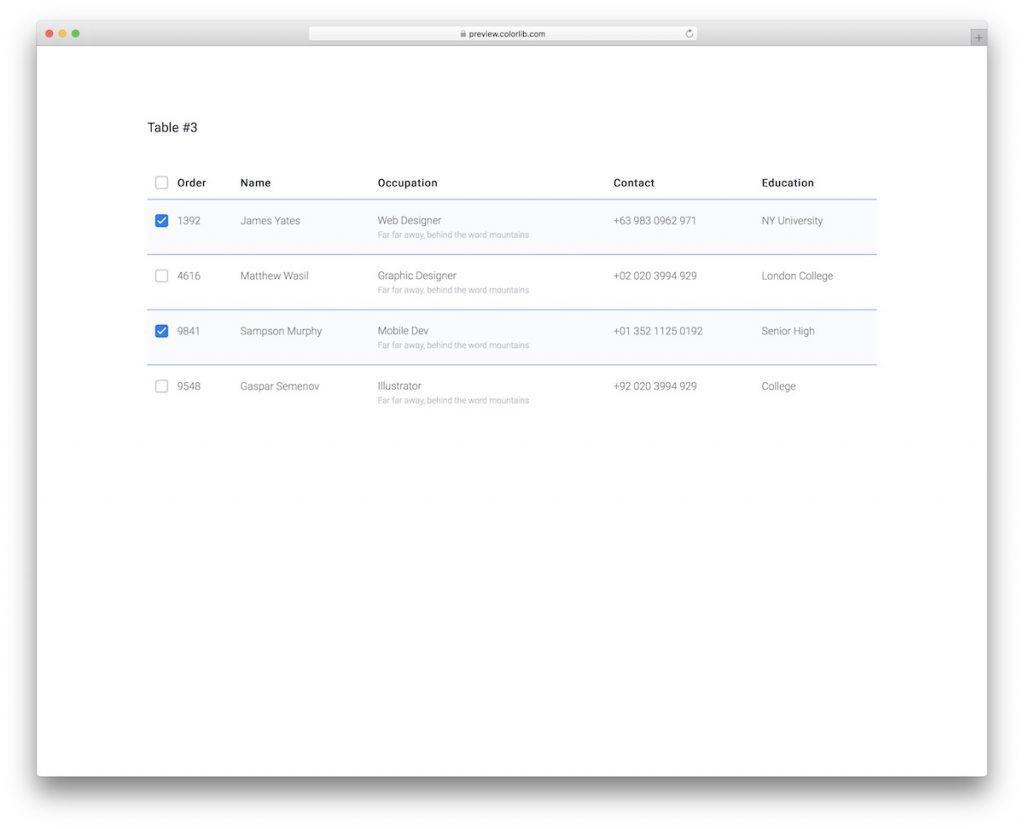Click the yellow minimize traffic light
1024x829 pixels.
coord(61,32)
